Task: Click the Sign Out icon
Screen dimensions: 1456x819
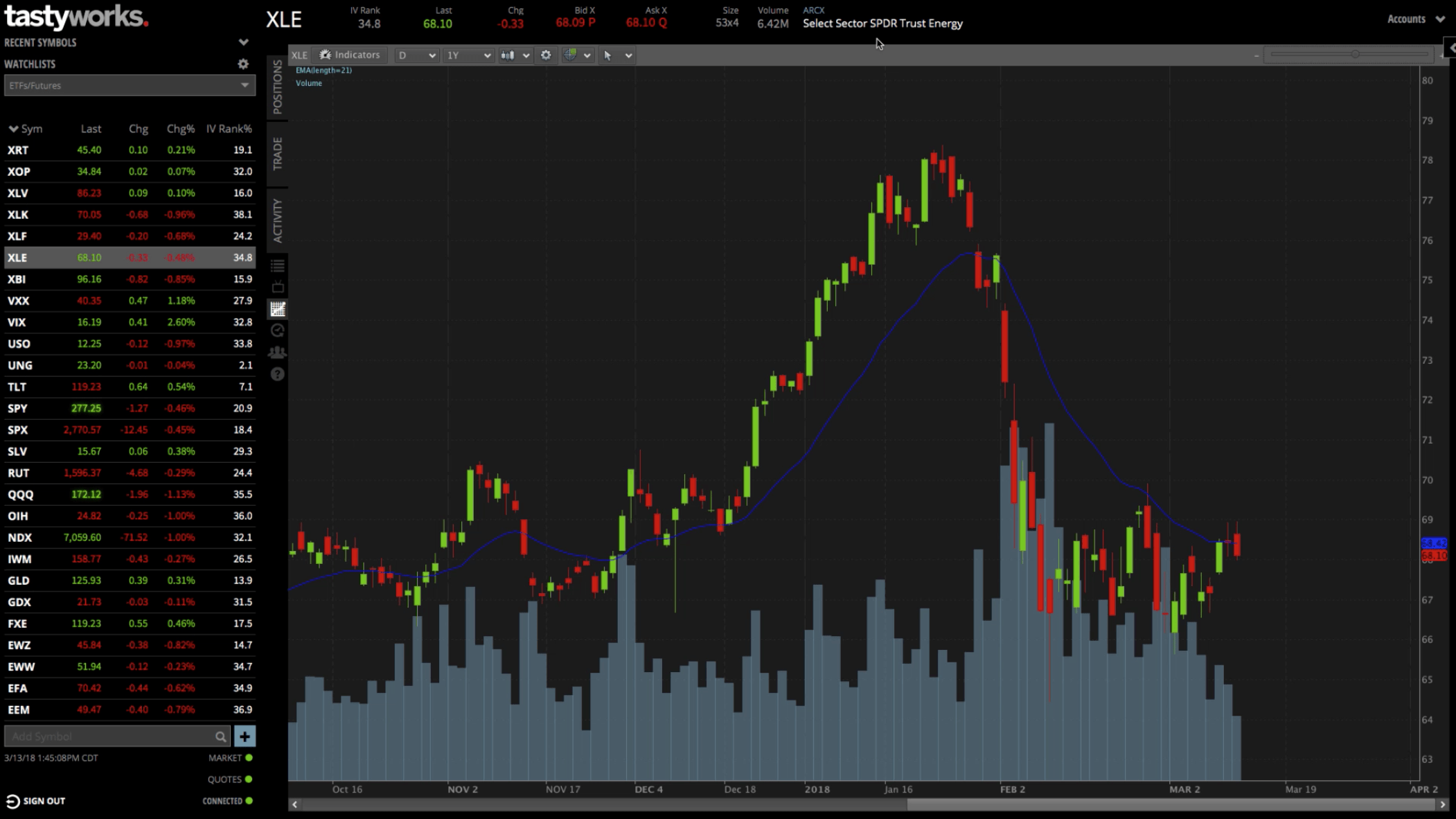Action: [x=12, y=801]
